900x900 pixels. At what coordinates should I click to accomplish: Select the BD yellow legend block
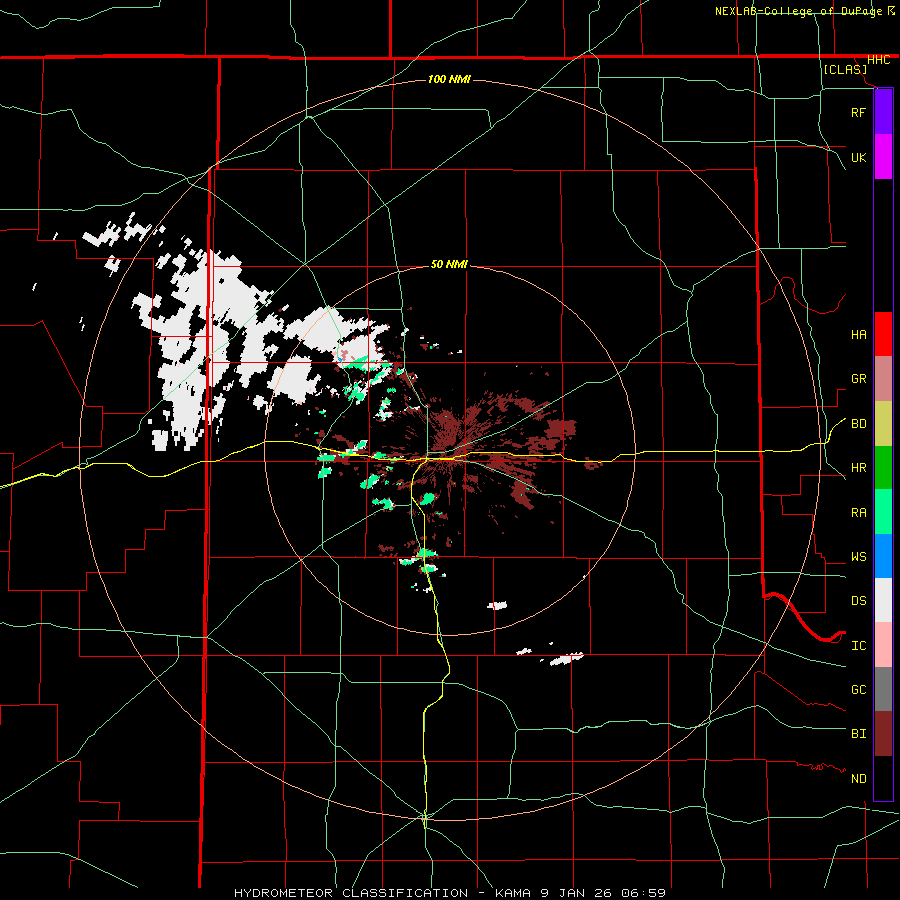click(883, 423)
